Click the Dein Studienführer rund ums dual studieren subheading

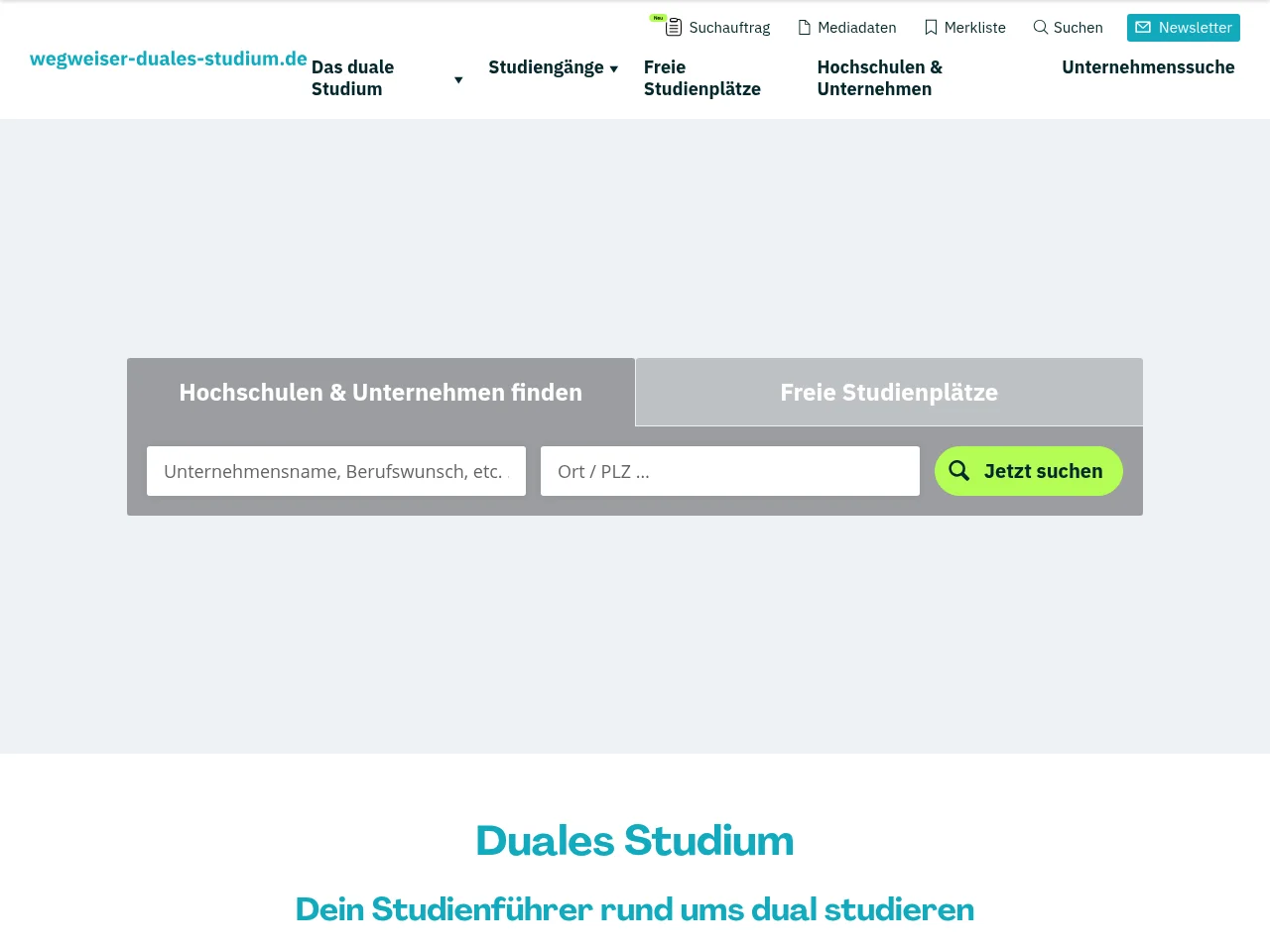pyautogui.click(x=635, y=909)
